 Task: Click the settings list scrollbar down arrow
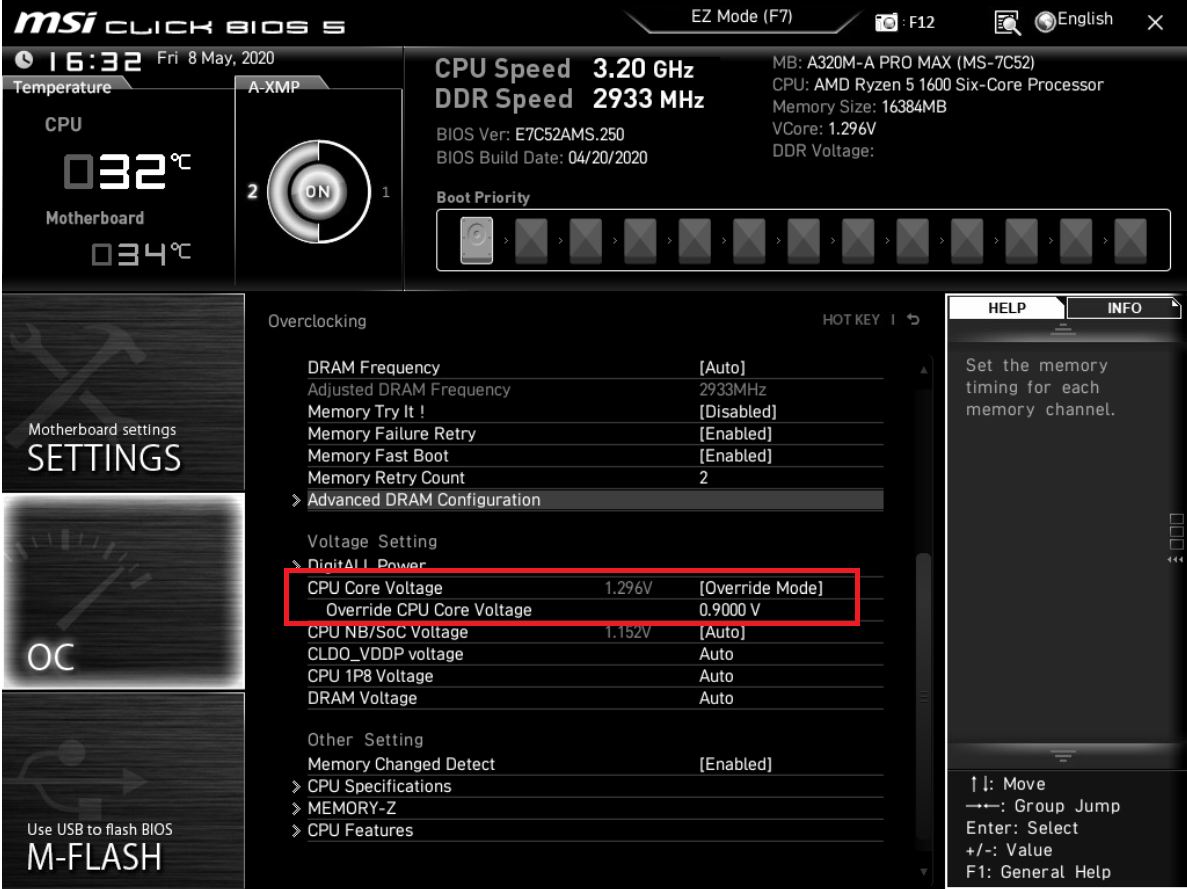(x=924, y=872)
